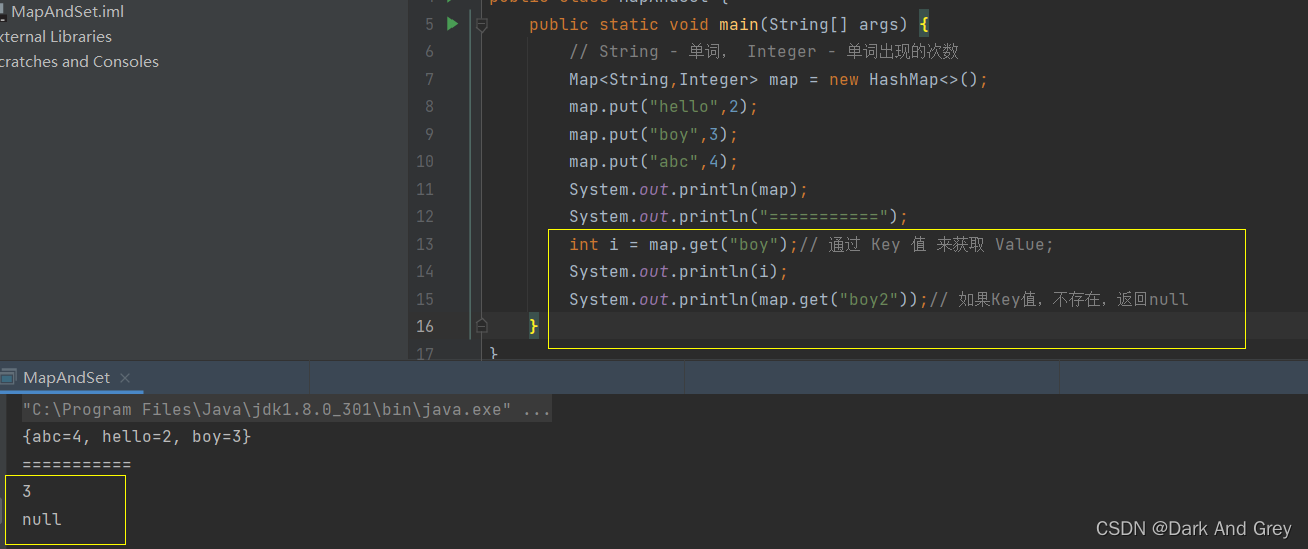This screenshot has height=549, width=1308.
Task: Click the comment on line 6
Action: coord(764,52)
